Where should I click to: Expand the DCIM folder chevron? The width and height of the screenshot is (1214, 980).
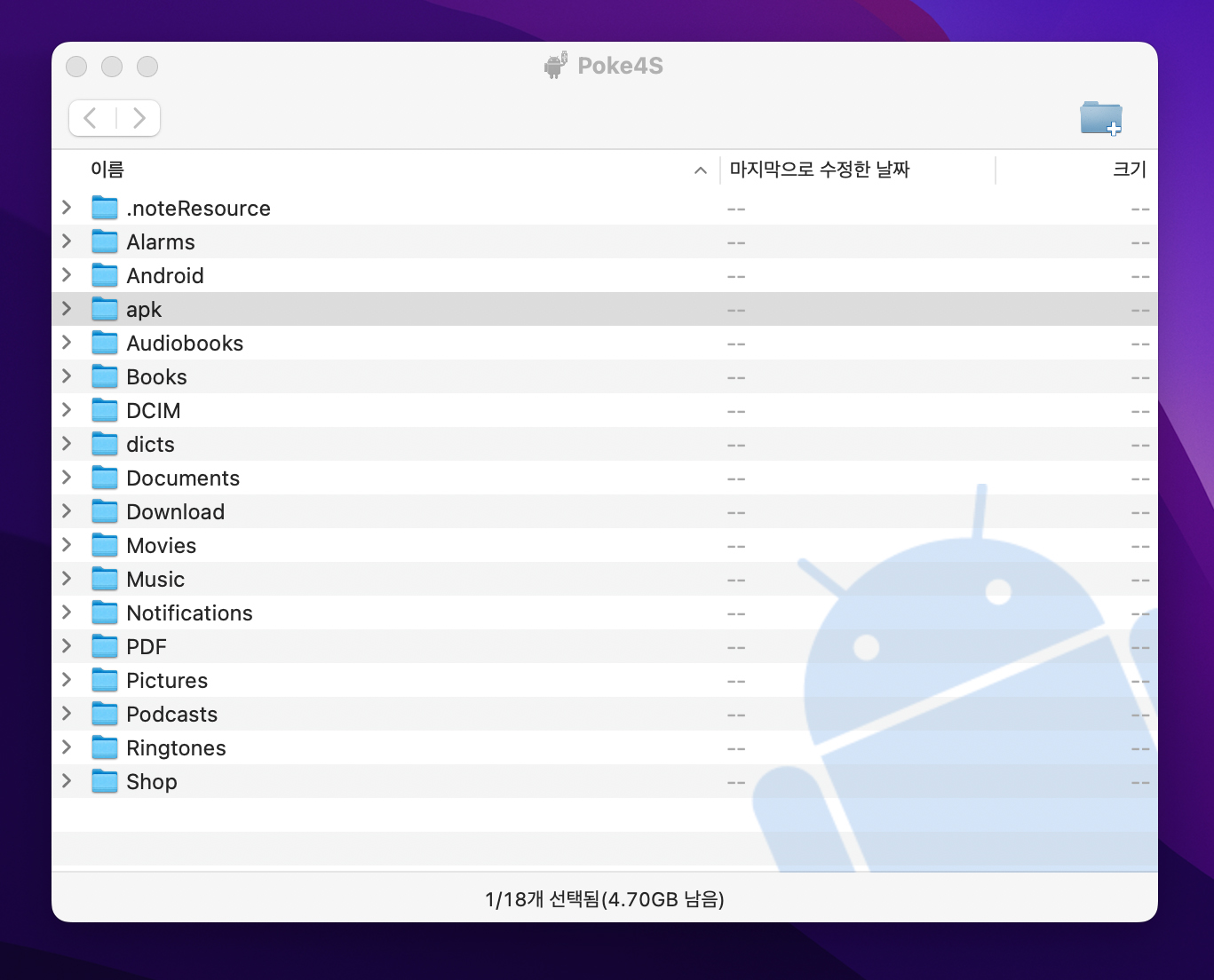tap(67, 409)
